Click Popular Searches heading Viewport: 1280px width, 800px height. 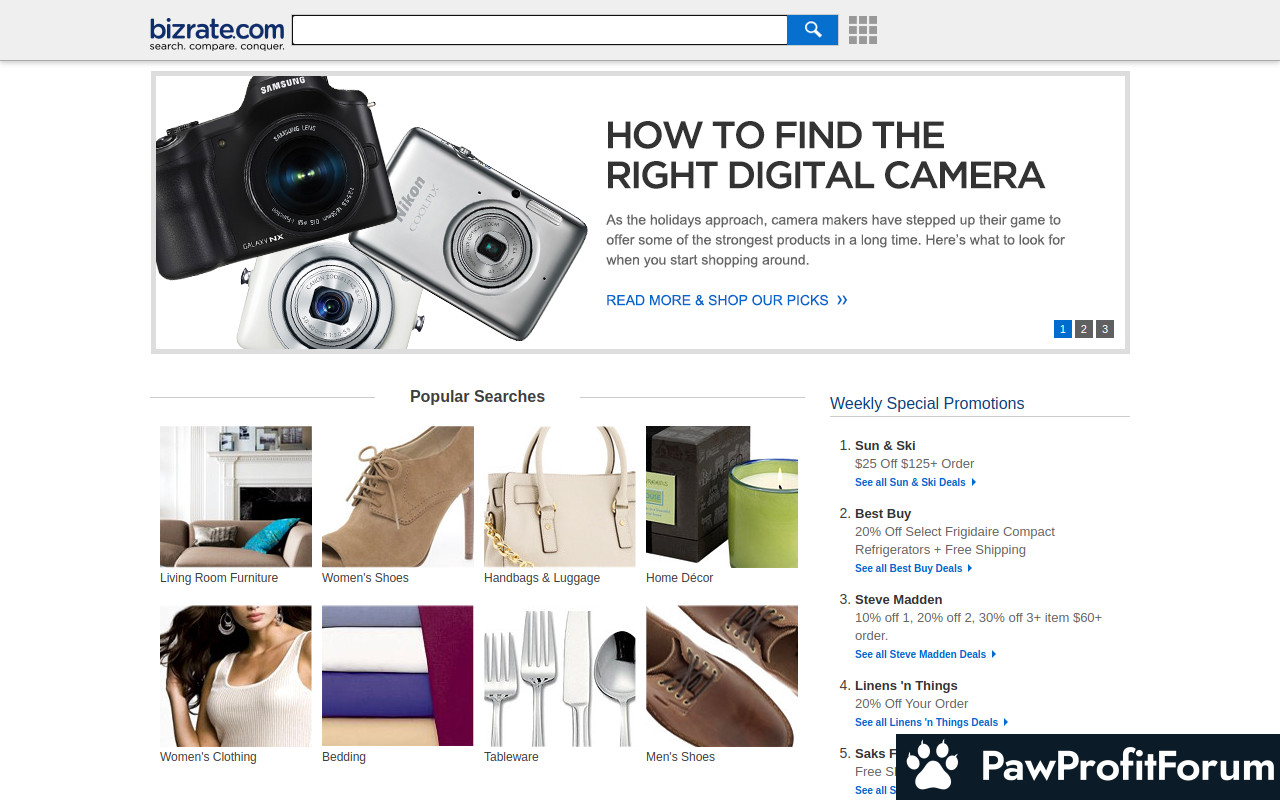tap(477, 397)
